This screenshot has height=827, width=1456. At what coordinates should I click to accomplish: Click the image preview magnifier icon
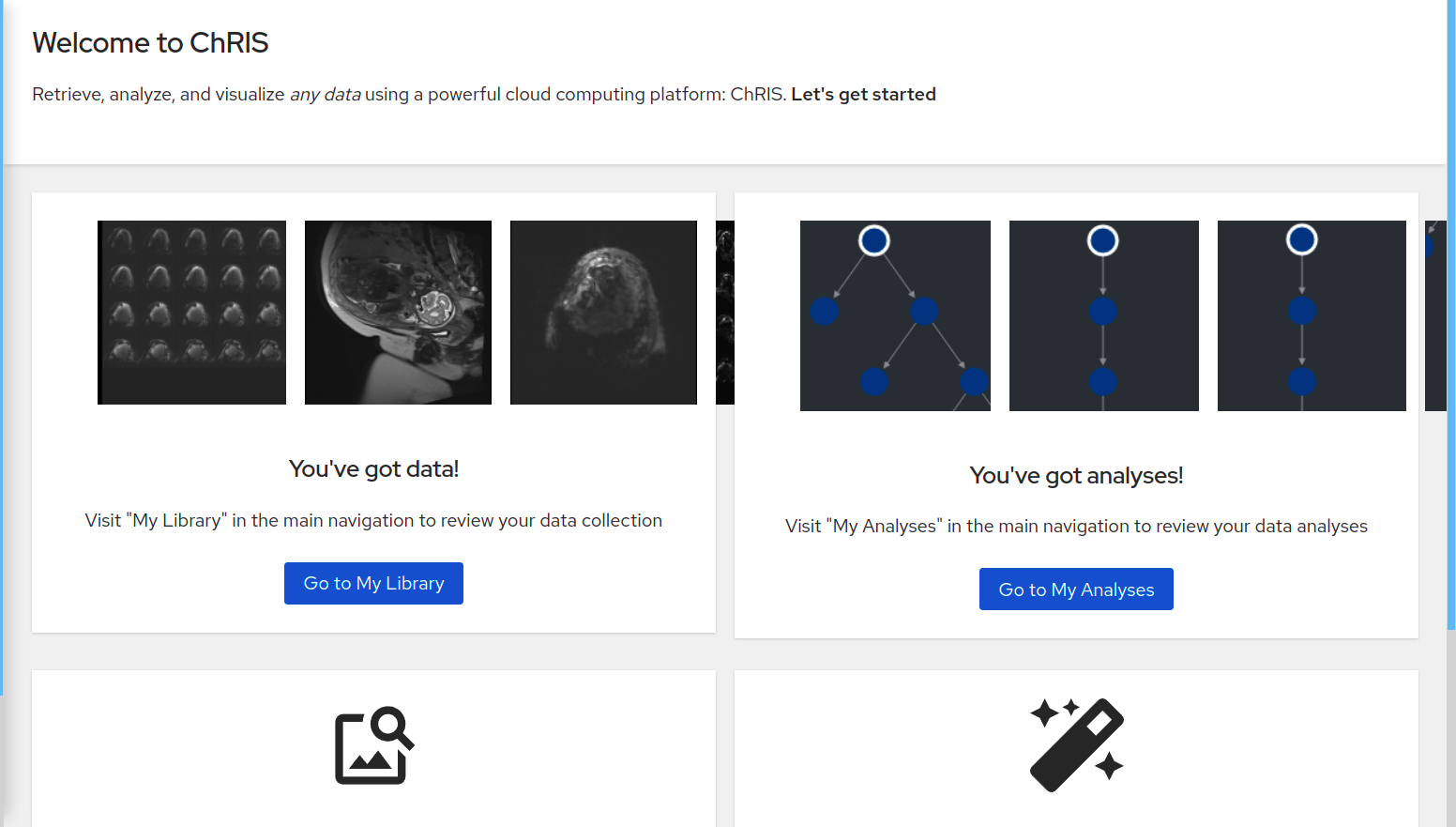[372, 746]
